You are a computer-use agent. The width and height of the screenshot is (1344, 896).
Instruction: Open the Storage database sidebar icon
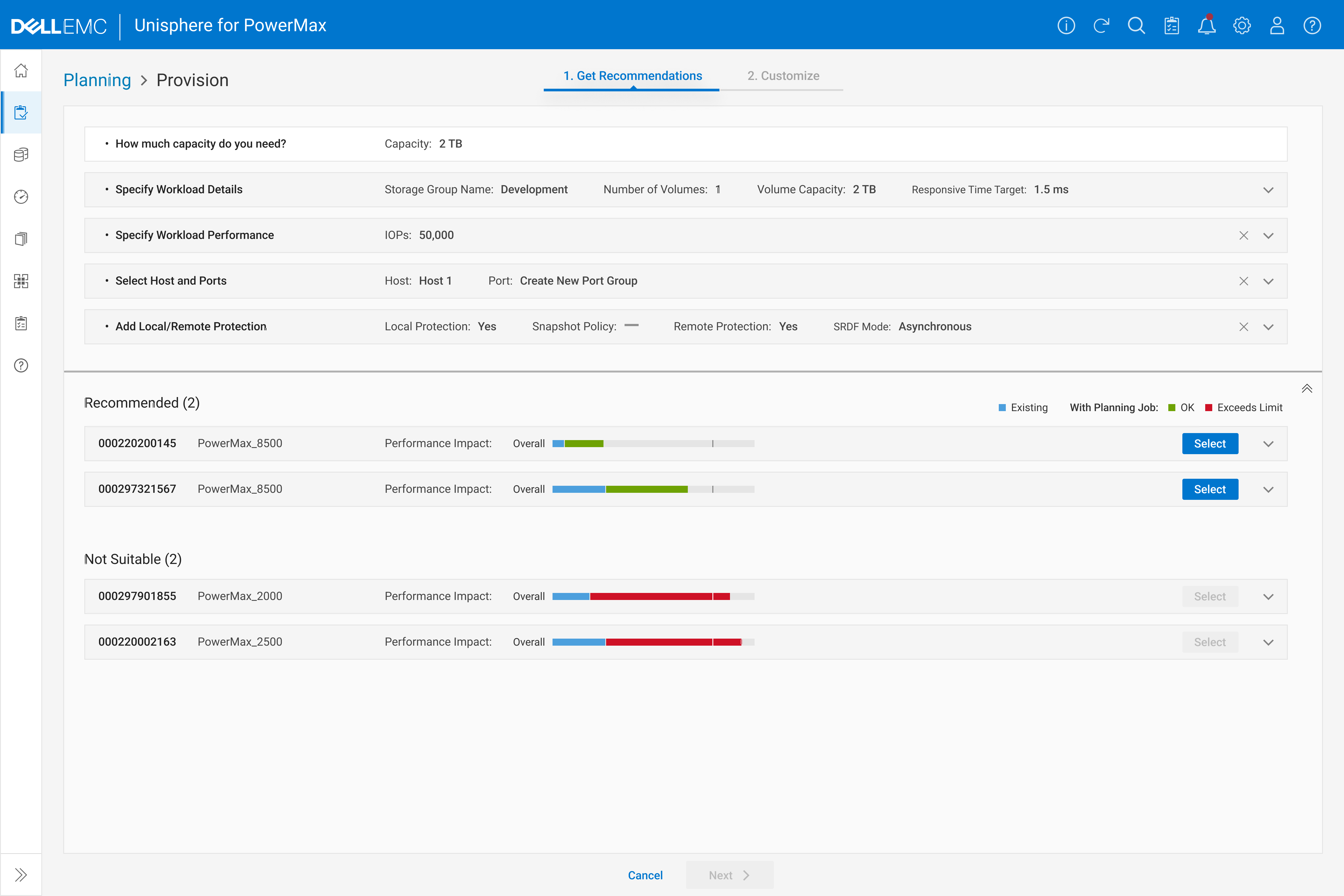(x=21, y=155)
